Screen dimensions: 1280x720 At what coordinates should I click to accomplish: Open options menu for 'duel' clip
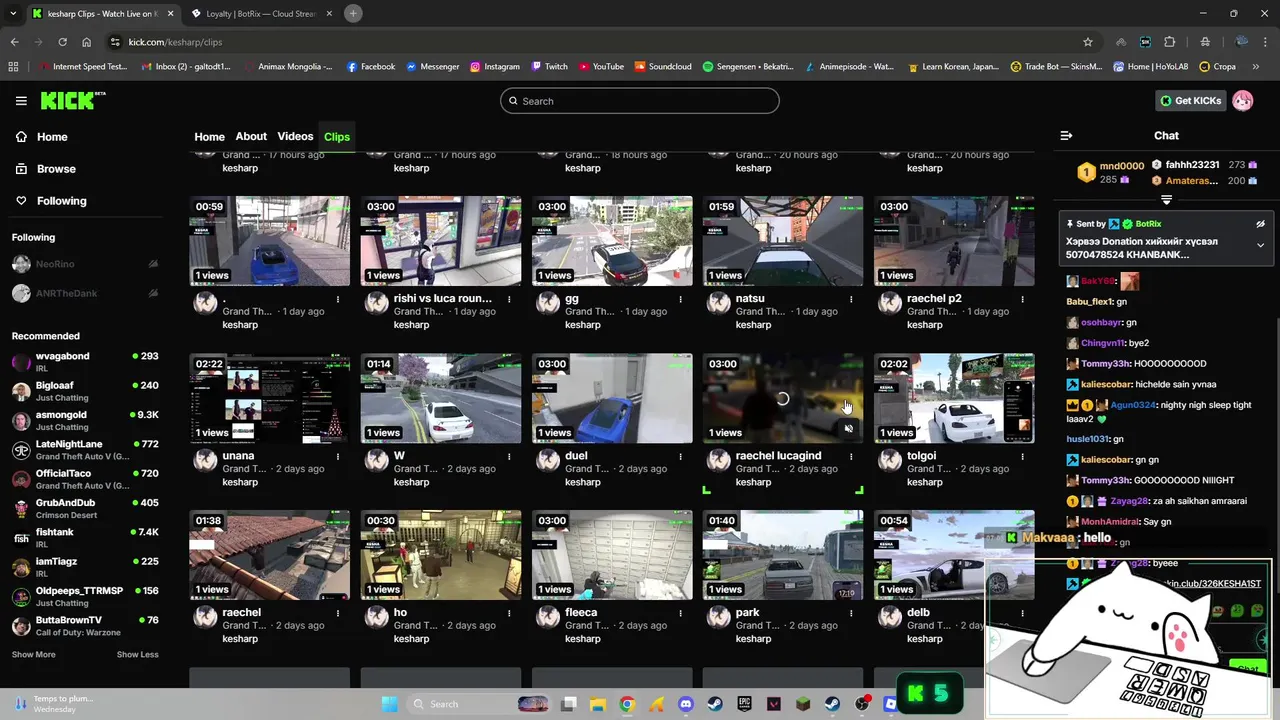coord(680,456)
